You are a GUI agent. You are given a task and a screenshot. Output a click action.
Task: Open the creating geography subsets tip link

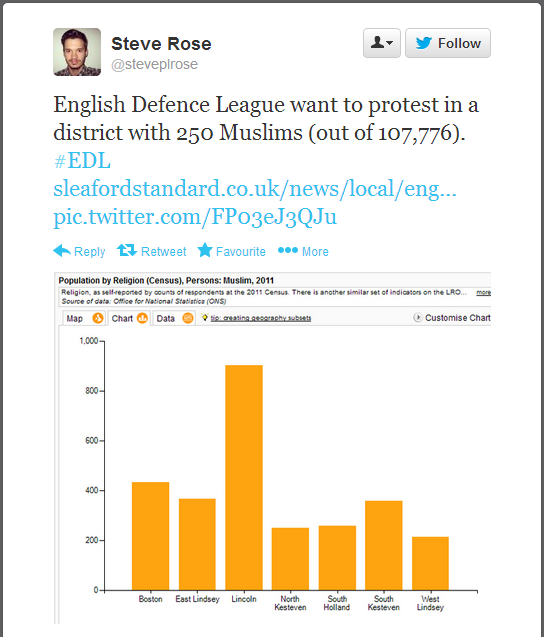pos(261,318)
